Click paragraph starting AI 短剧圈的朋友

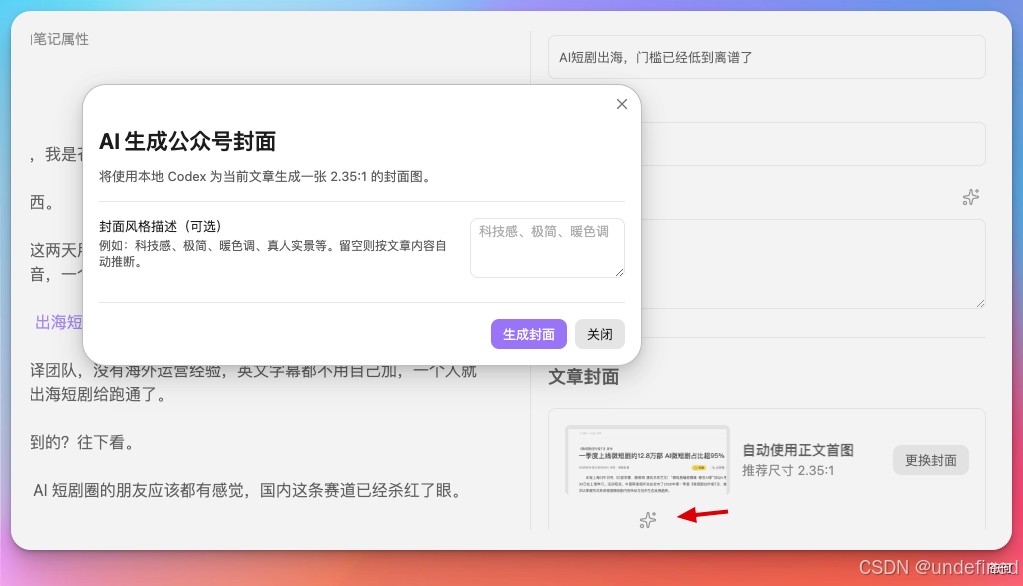(247, 491)
